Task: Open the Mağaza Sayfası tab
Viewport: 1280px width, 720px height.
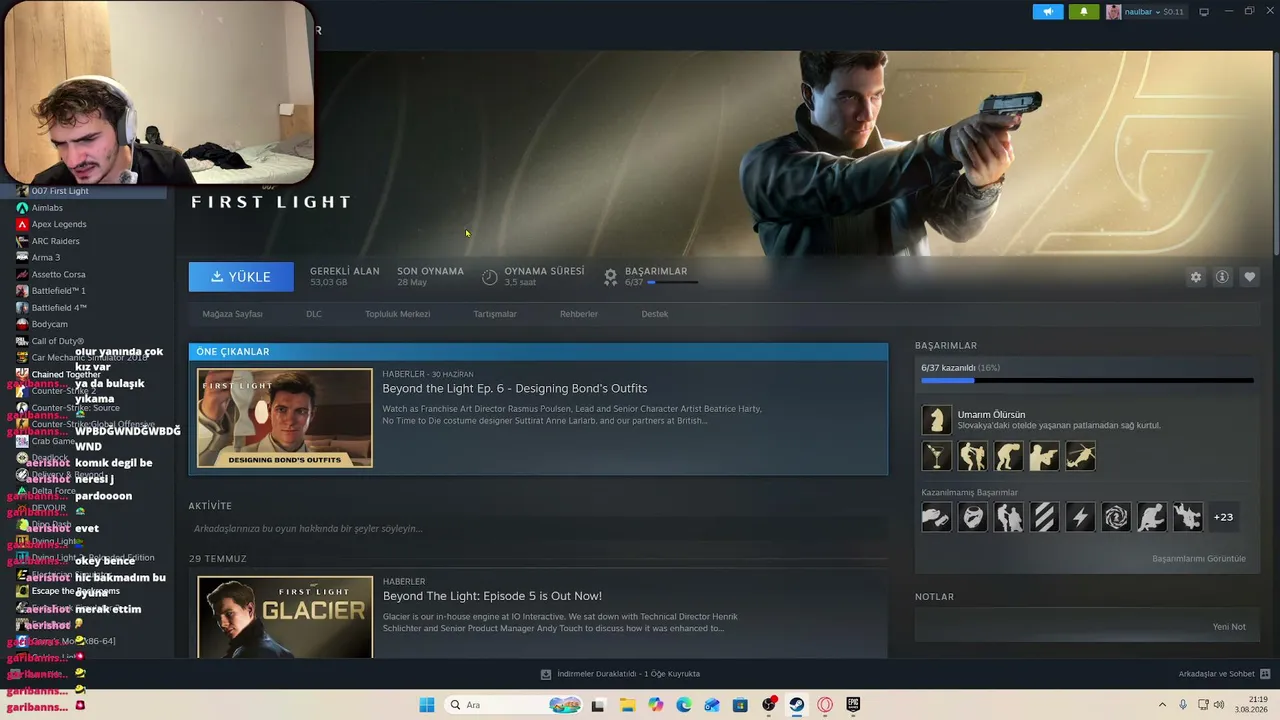Action: (x=233, y=314)
